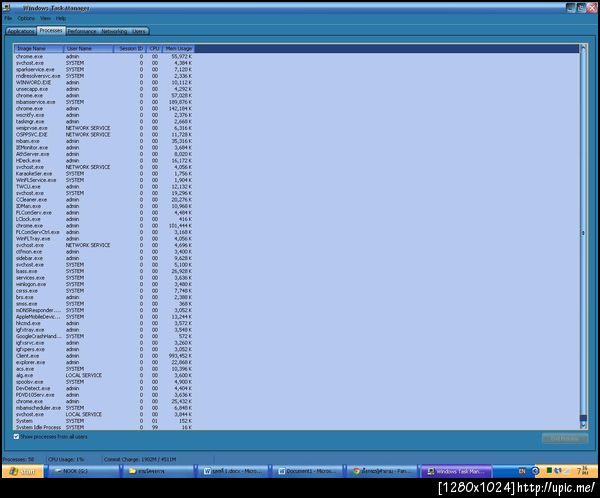Viewport: 600px width, 498px height.
Task: Select the winlogon.exe process row
Action: (104, 284)
